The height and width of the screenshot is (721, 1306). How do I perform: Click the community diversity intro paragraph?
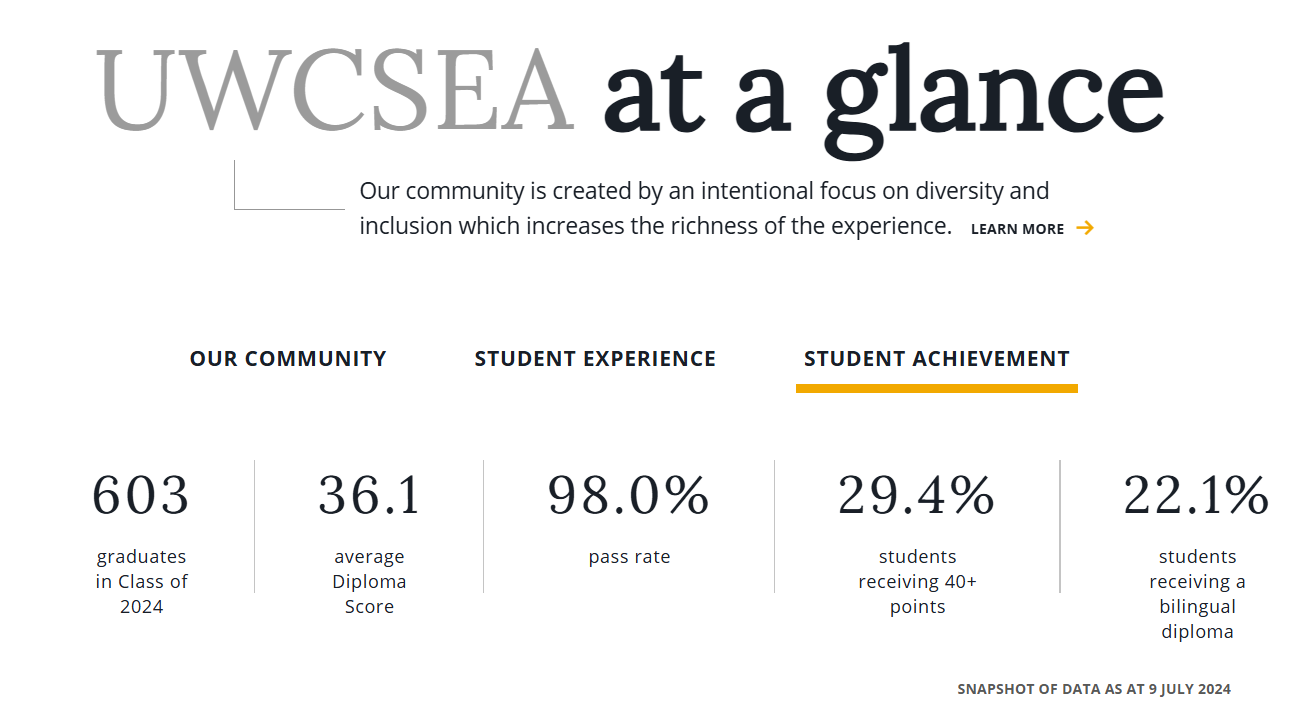point(705,208)
